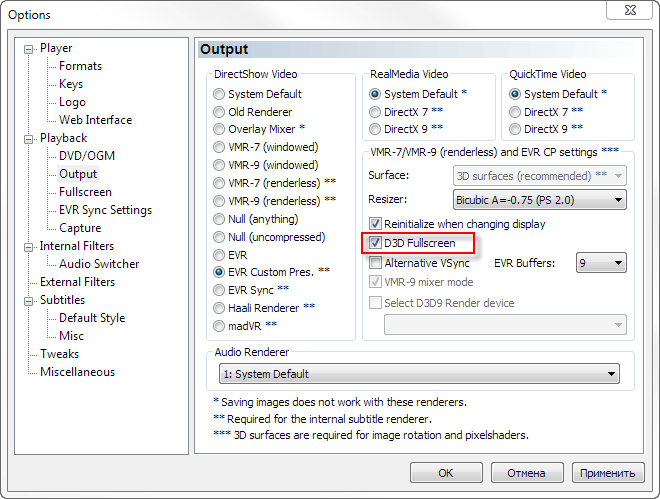Click the Применить (Apply) button
660x499 pixels.
pyautogui.click(x=606, y=473)
